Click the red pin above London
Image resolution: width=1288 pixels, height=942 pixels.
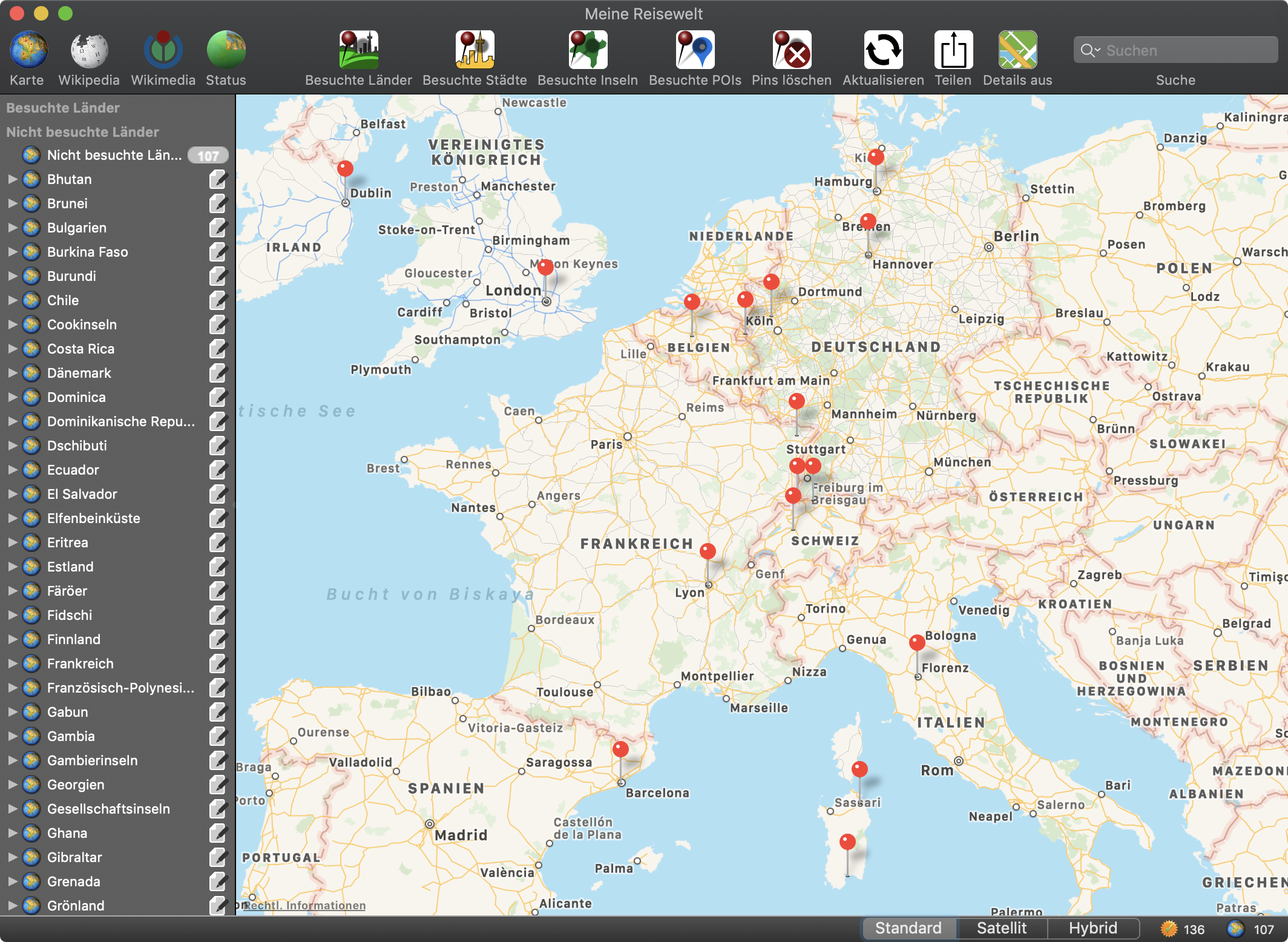545,267
